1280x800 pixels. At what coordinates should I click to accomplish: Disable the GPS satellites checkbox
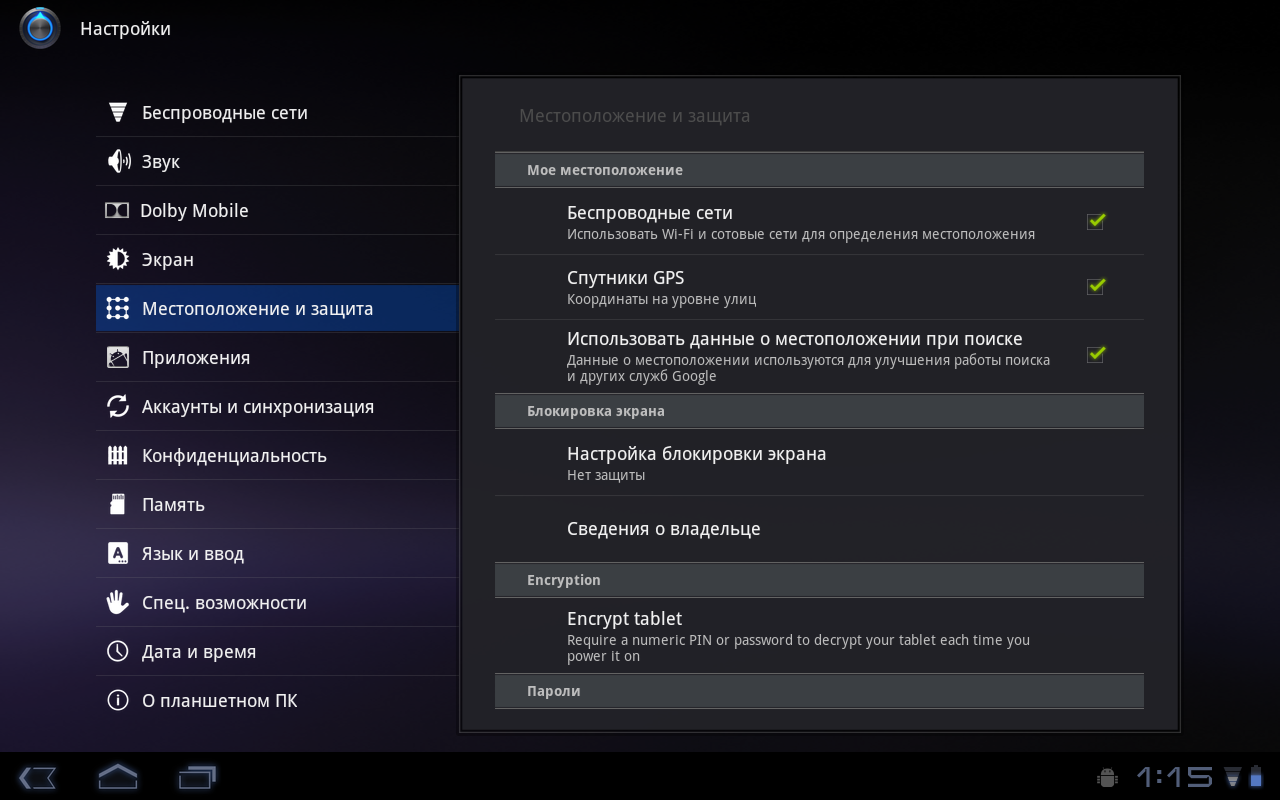(1096, 286)
